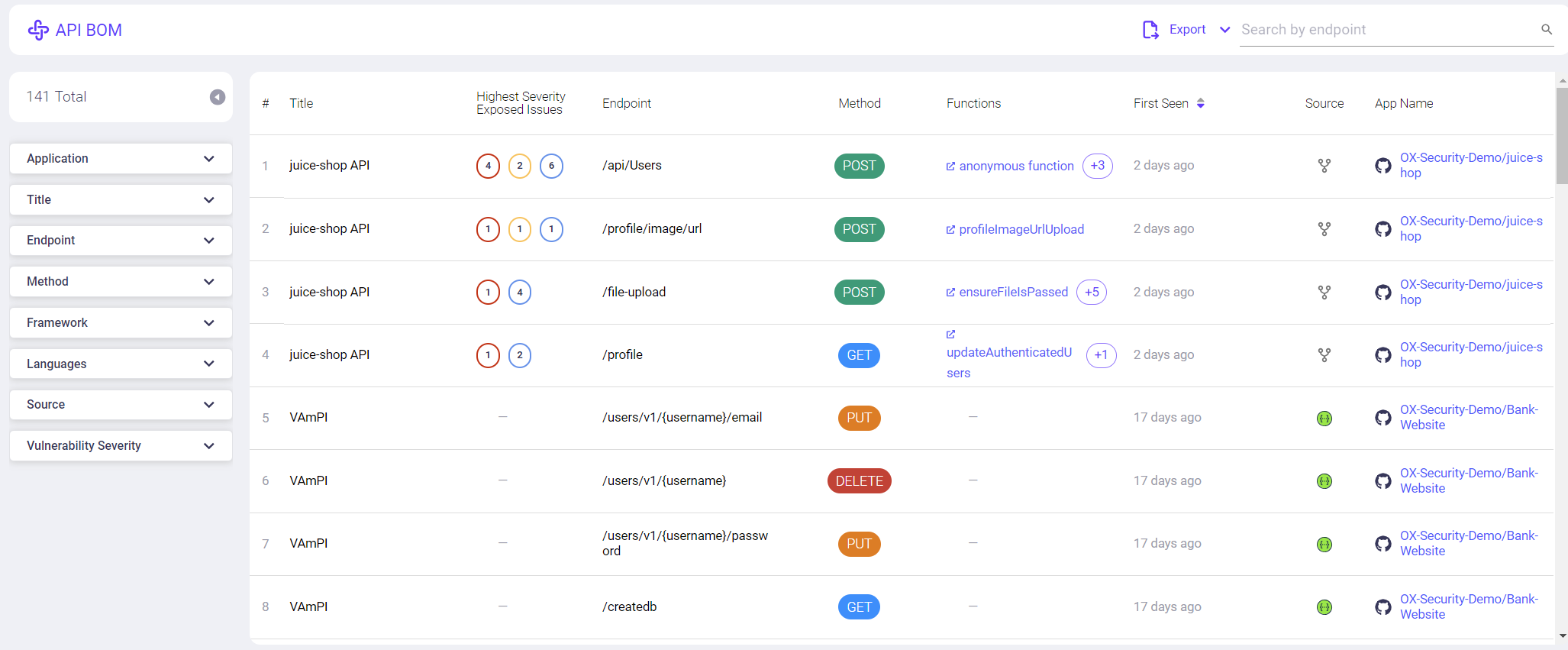
Task: Collapse the filter sidebar using the arrow icon
Action: pyautogui.click(x=218, y=97)
